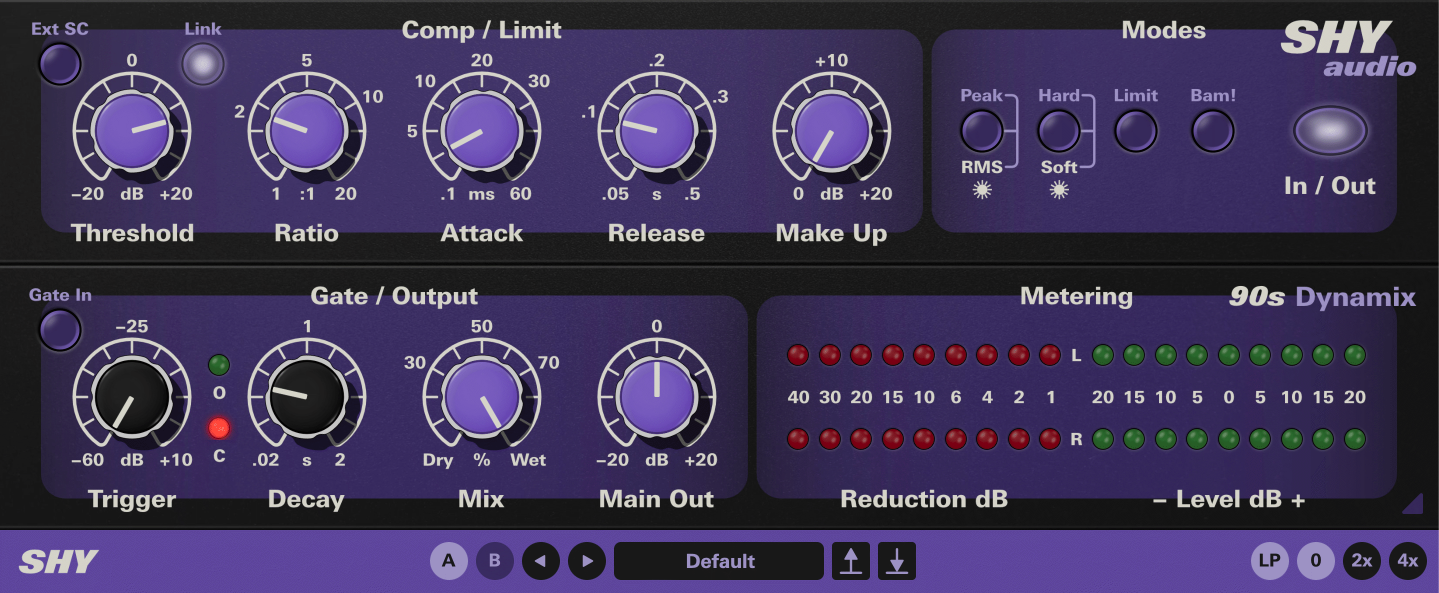Click the Main Out knob

pos(656,397)
